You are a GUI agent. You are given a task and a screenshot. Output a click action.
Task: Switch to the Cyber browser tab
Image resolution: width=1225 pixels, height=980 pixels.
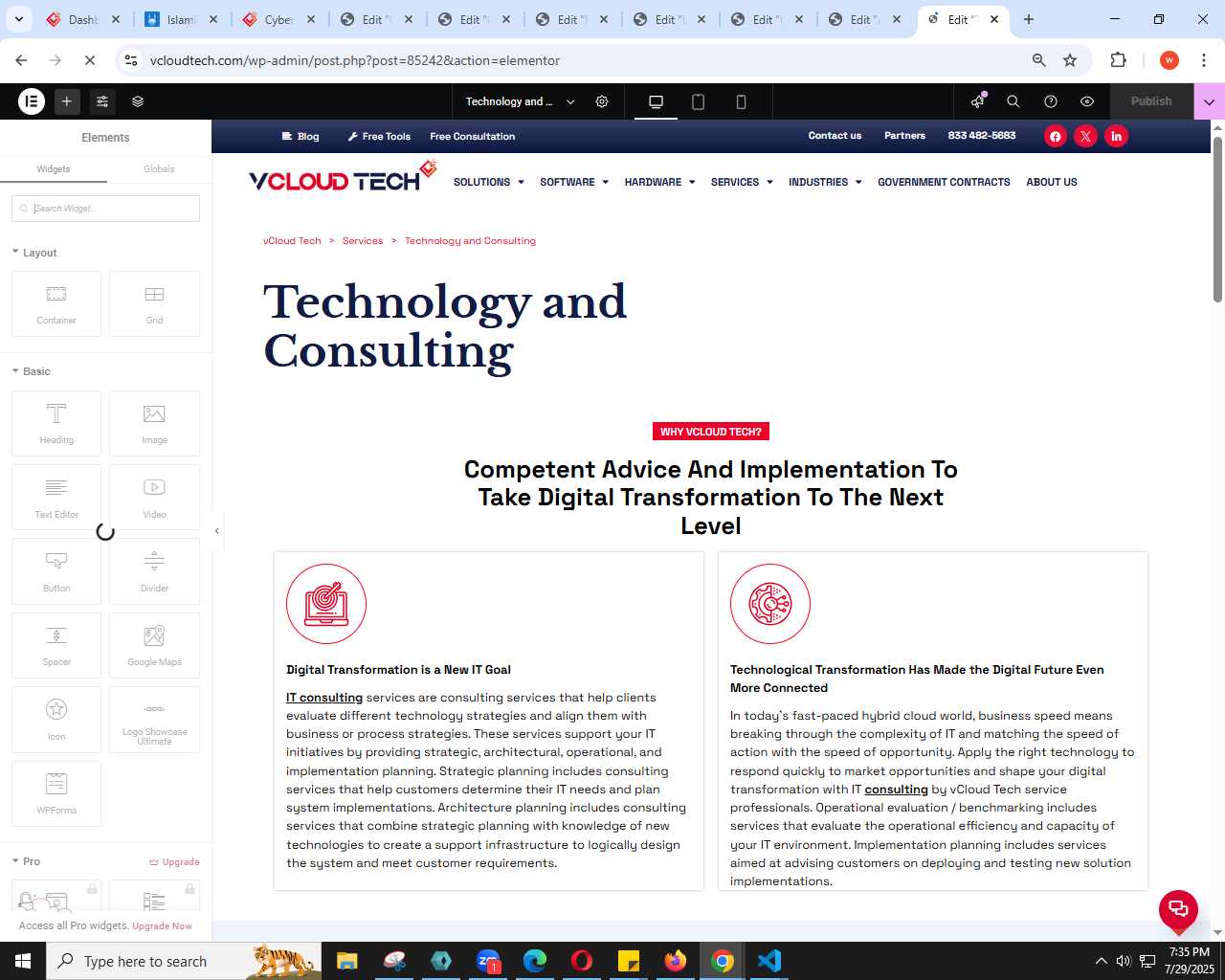coord(278,19)
